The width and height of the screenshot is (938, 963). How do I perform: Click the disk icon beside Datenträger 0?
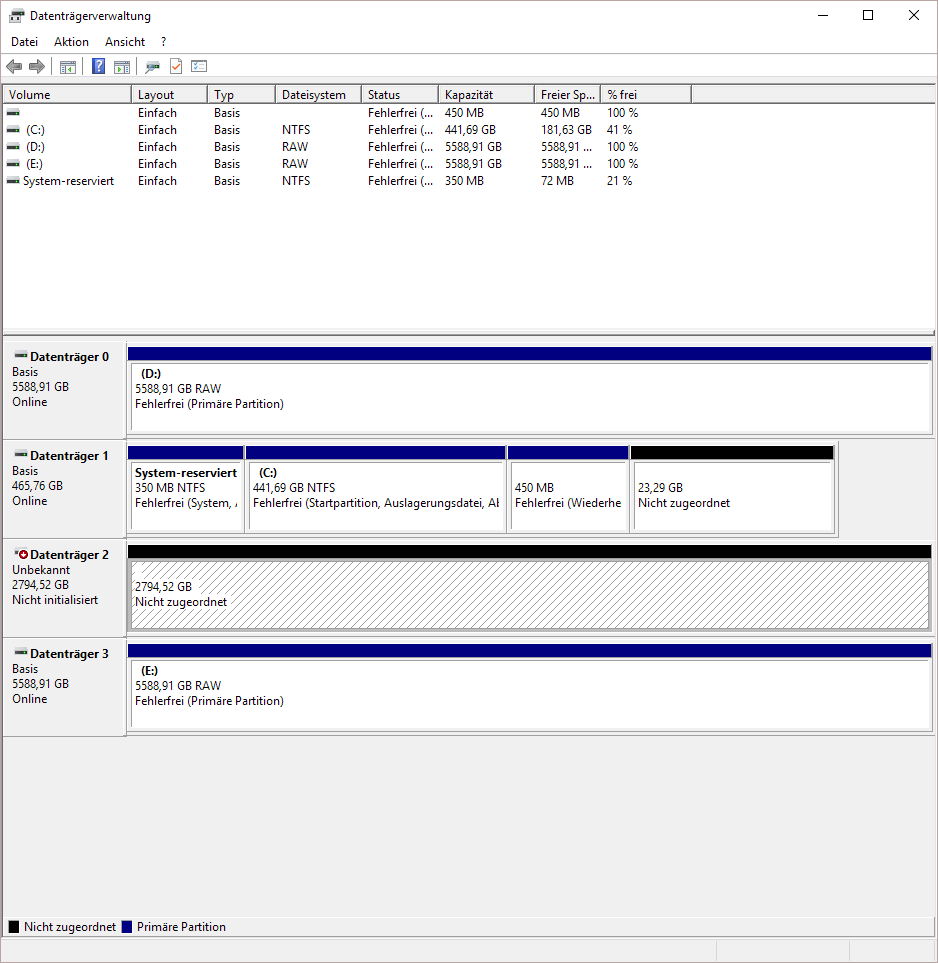[x=21, y=356]
